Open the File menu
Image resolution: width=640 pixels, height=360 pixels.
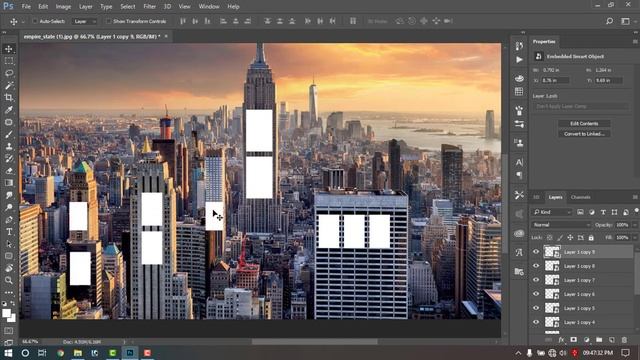(x=26, y=7)
